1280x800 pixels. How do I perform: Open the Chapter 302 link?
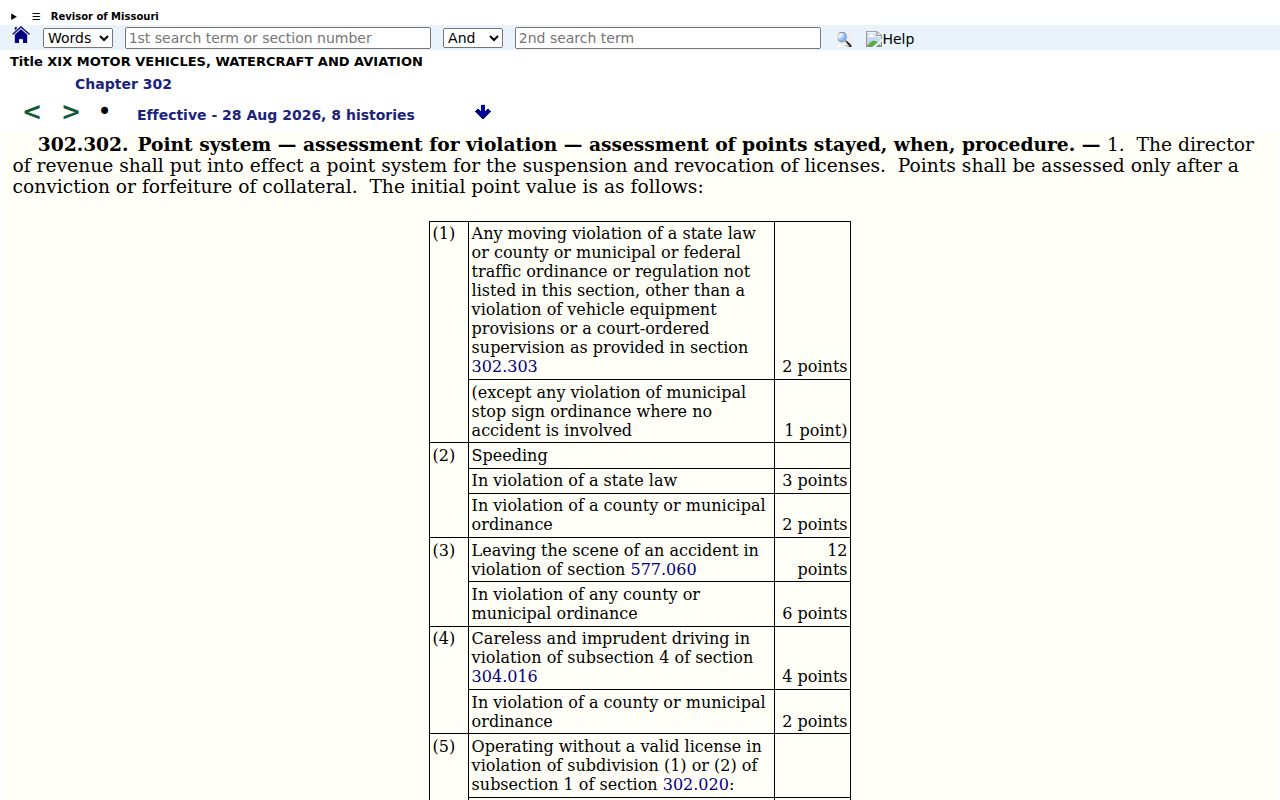[x=123, y=84]
